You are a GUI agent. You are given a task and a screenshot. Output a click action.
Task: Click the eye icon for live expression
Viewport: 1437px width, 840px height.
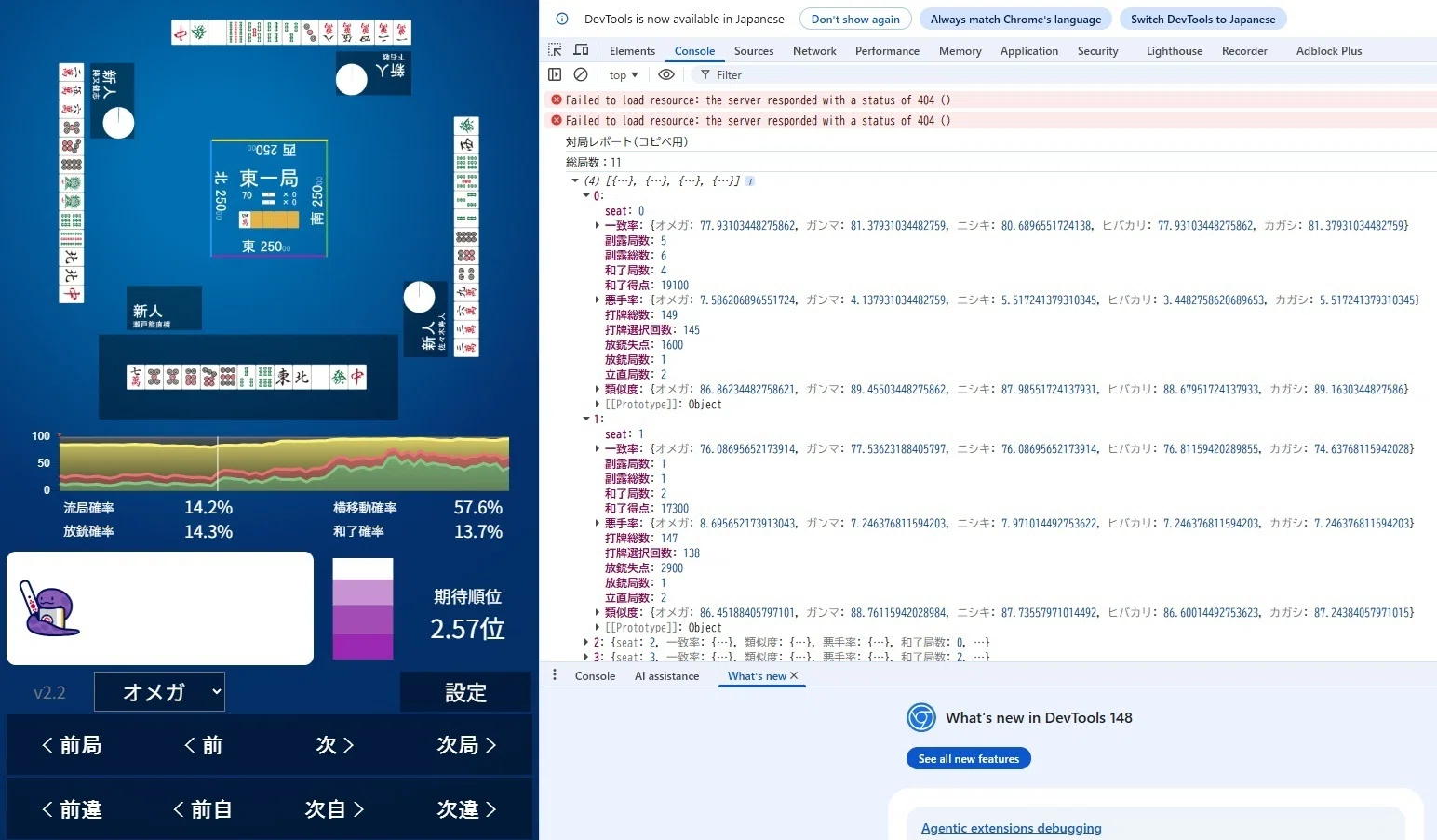point(666,74)
